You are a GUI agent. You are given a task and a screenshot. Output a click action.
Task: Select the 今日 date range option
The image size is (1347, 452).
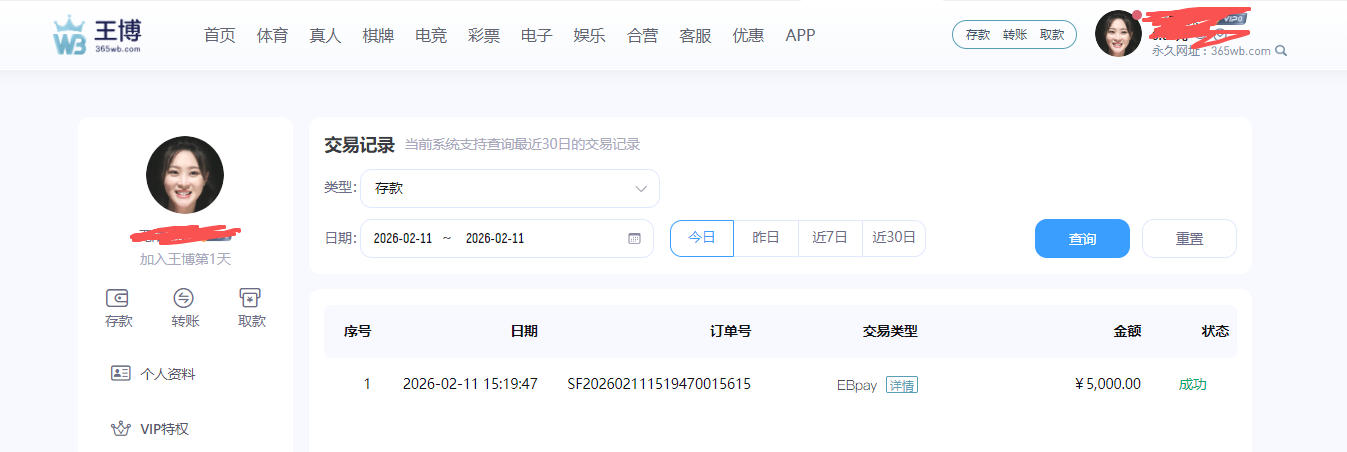click(701, 238)
